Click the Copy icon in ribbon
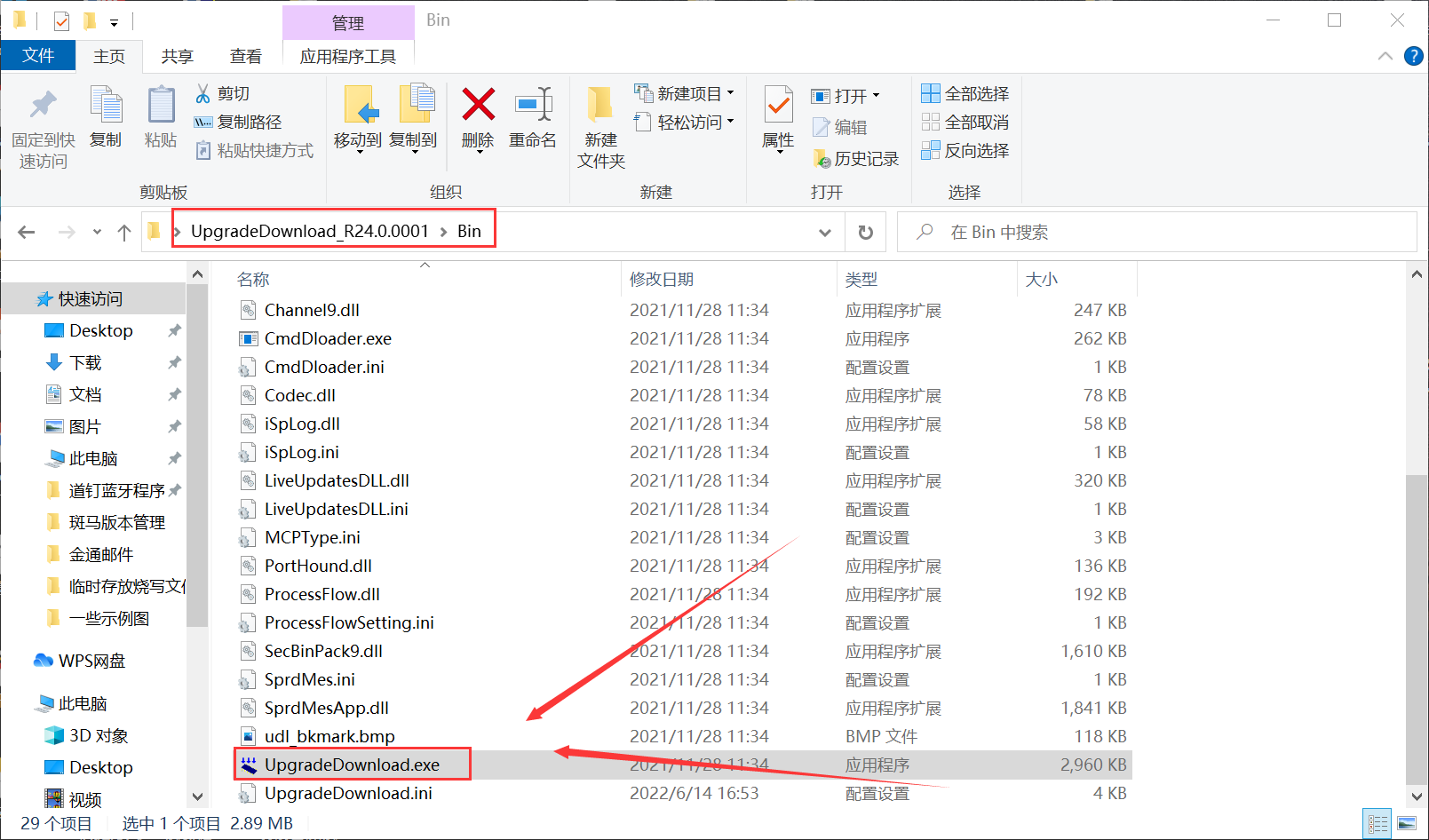Viewport: 1429px width, 840px height. [x=106, y=105]
